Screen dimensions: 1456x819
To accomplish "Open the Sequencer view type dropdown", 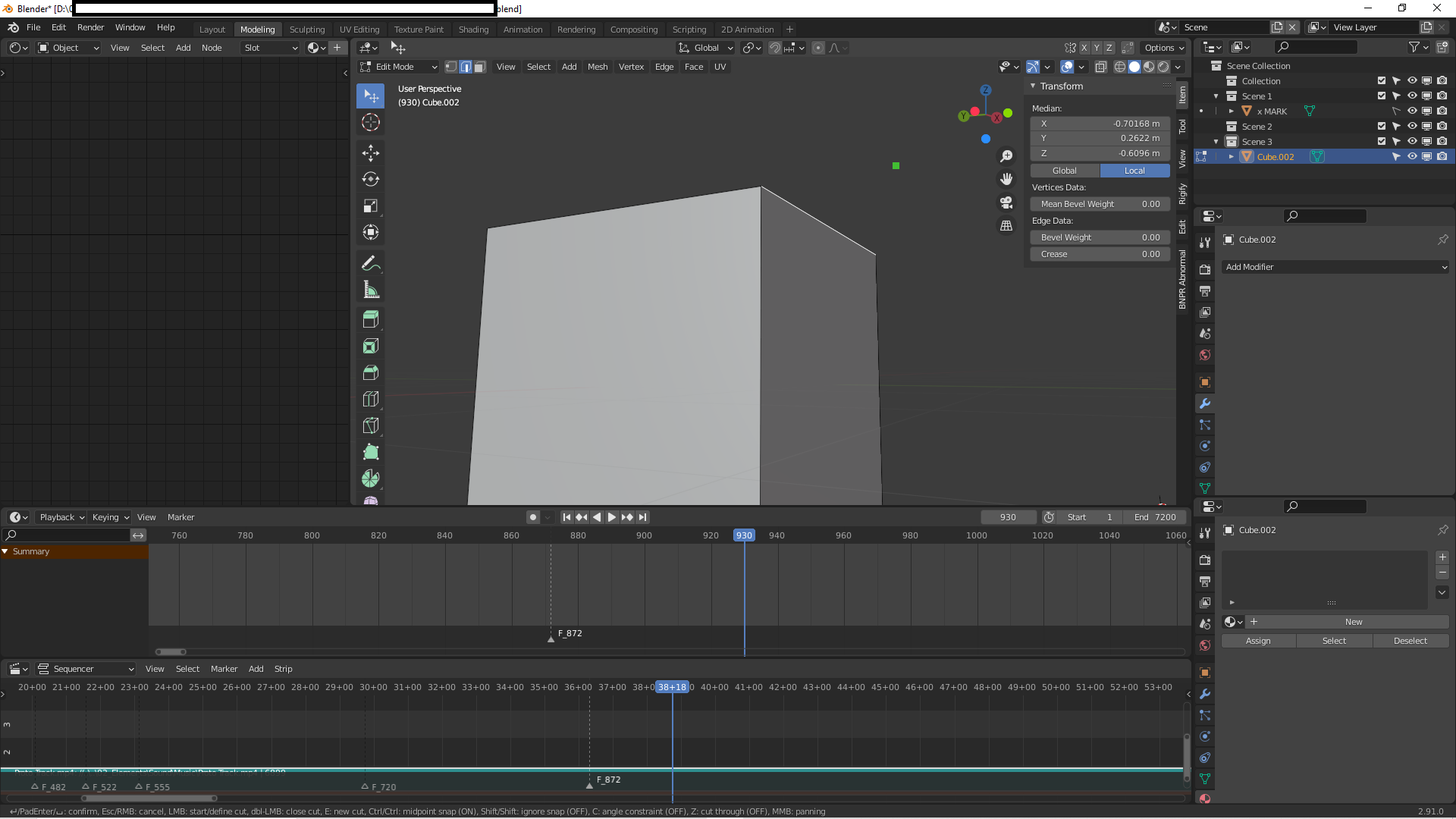I will pyautogui.click(x=86, y=669).
